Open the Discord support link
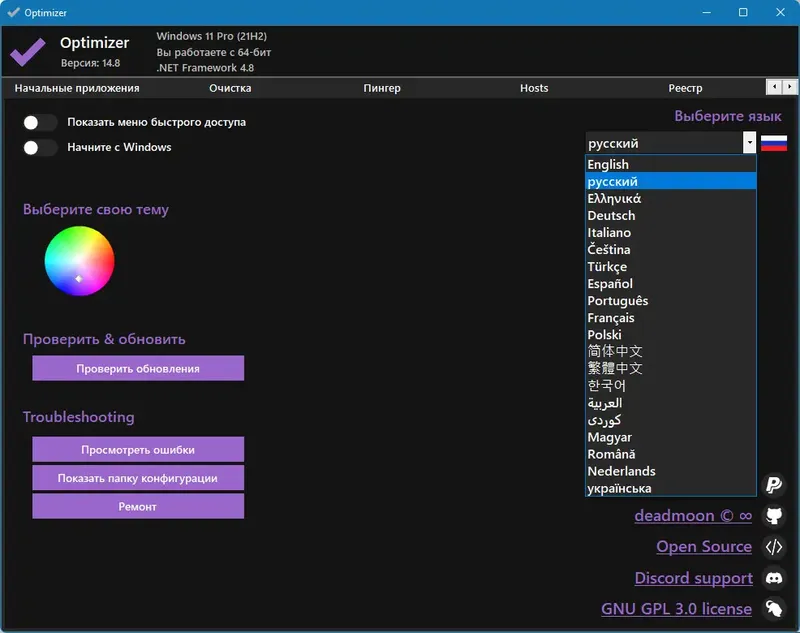 [693, 578]
